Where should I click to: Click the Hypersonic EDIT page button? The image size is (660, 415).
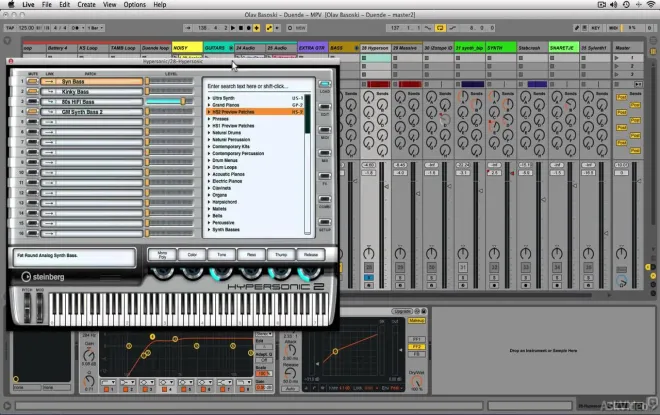click(325, 107)
